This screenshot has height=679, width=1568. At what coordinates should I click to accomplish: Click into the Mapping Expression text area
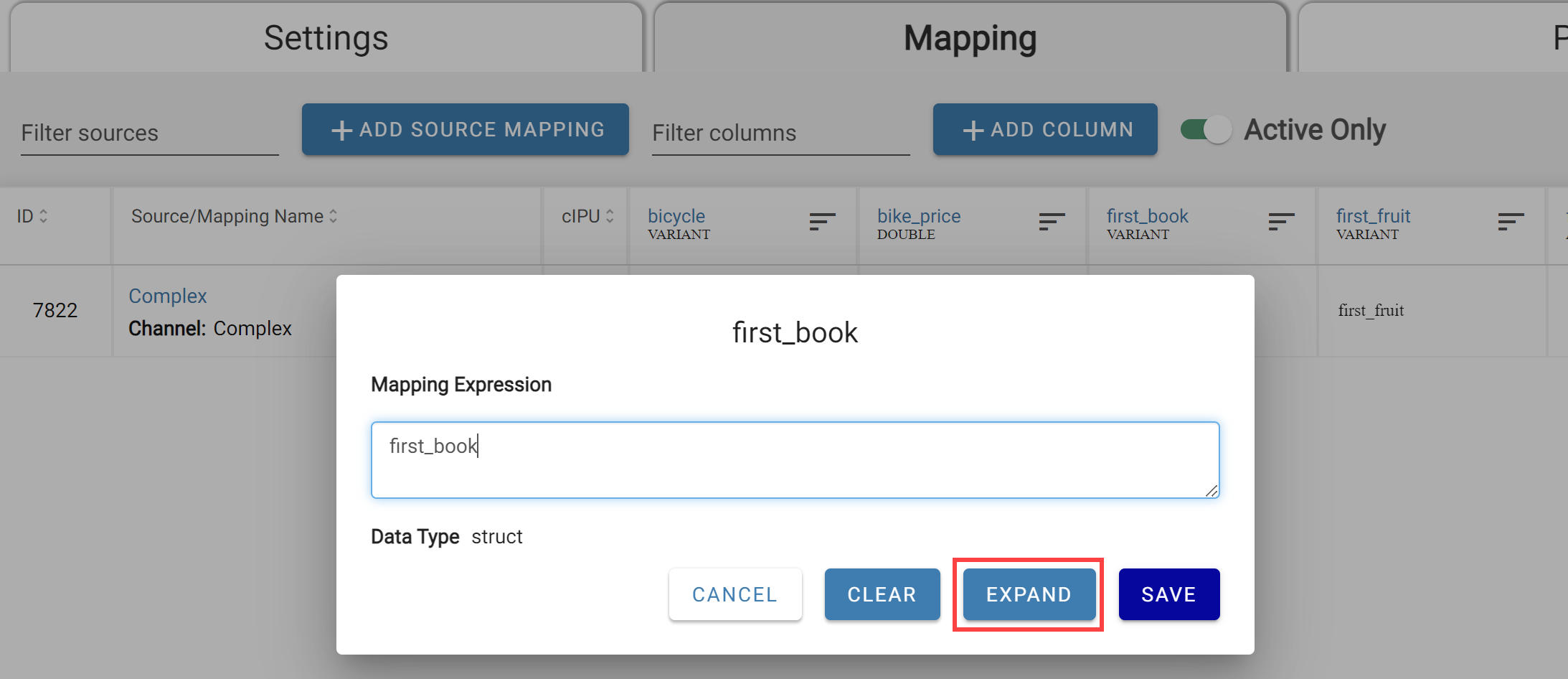coord(795,460)
